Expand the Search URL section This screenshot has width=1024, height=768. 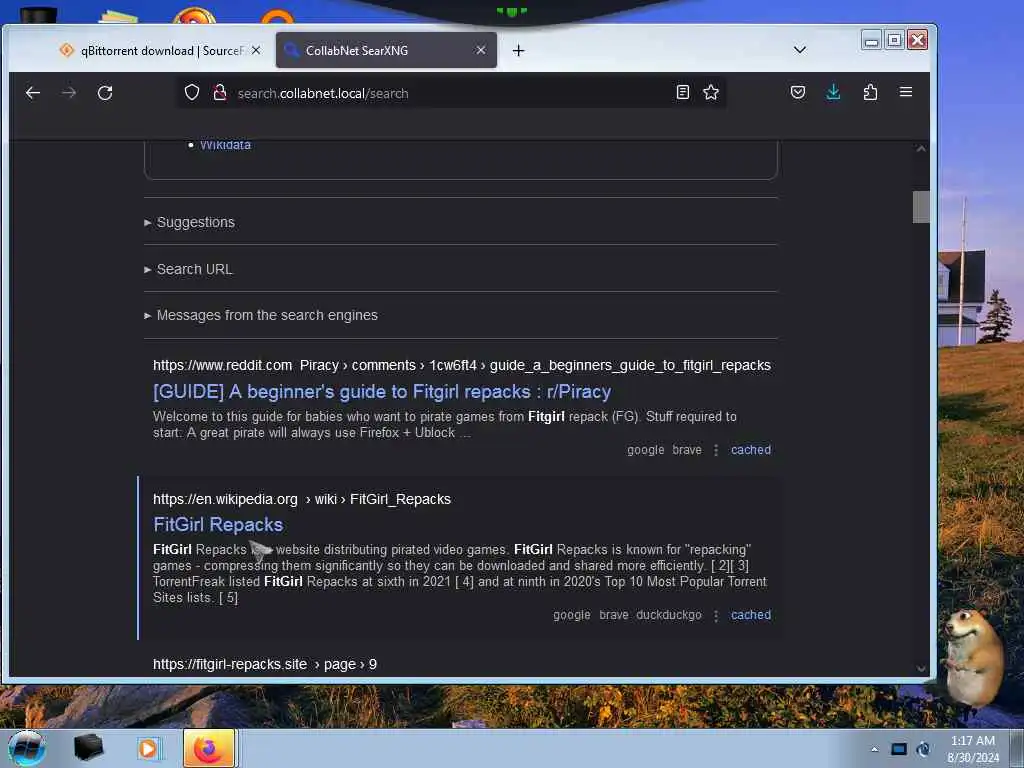tap(188, 269)
